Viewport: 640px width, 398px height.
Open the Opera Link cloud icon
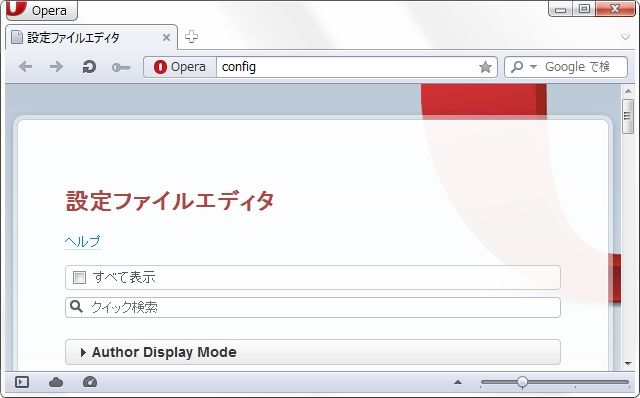point(56,382)
